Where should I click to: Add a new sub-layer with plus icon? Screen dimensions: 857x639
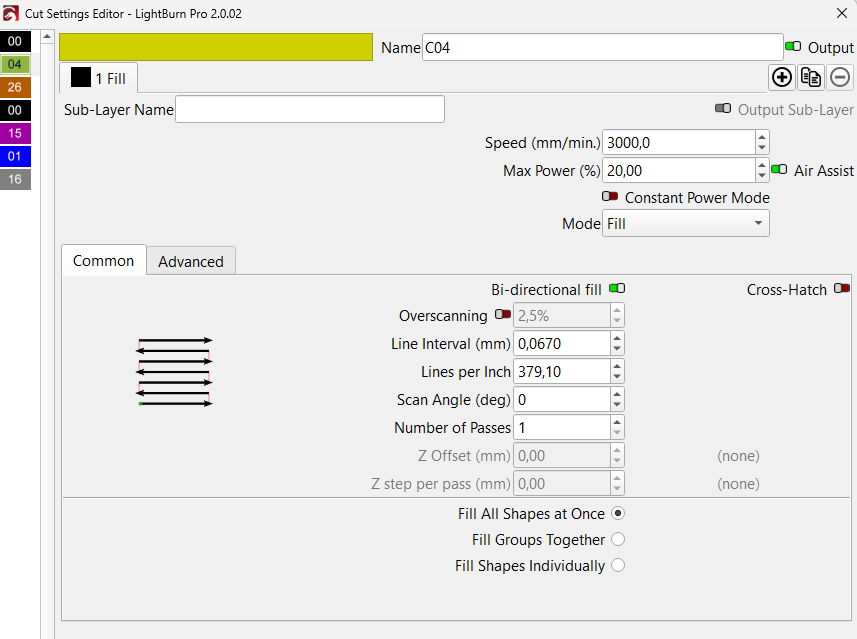pos(782,77)
